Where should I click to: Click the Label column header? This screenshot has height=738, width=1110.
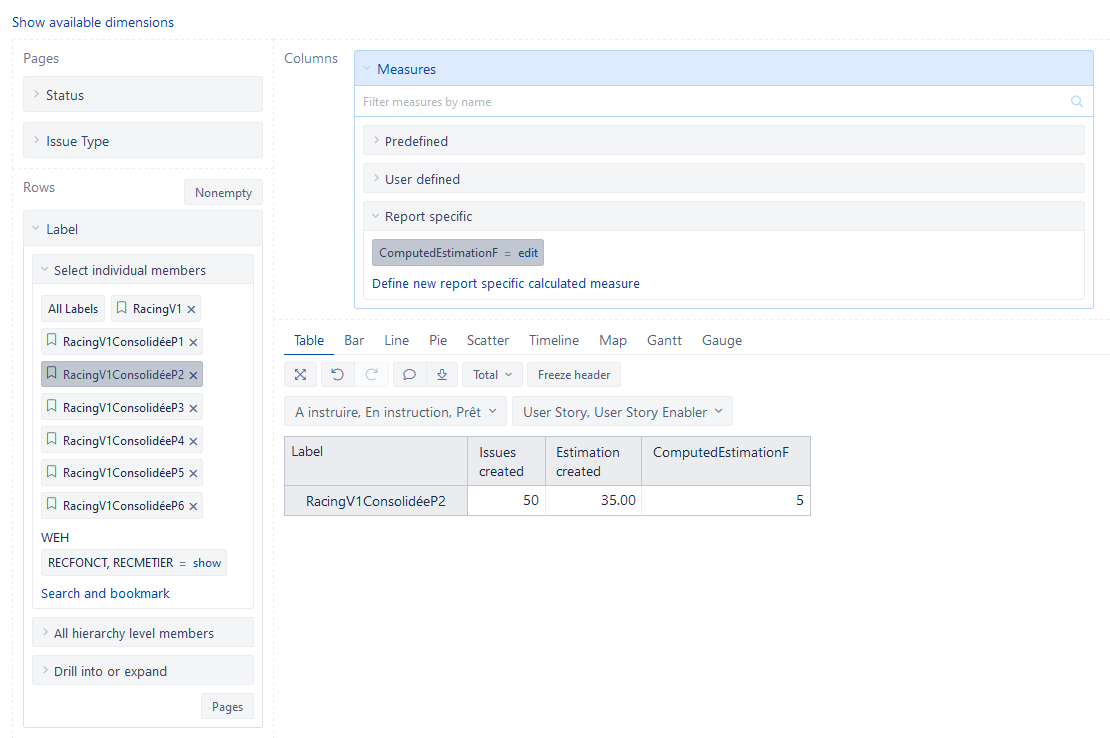pyautogui.click(x=376, y=461)
